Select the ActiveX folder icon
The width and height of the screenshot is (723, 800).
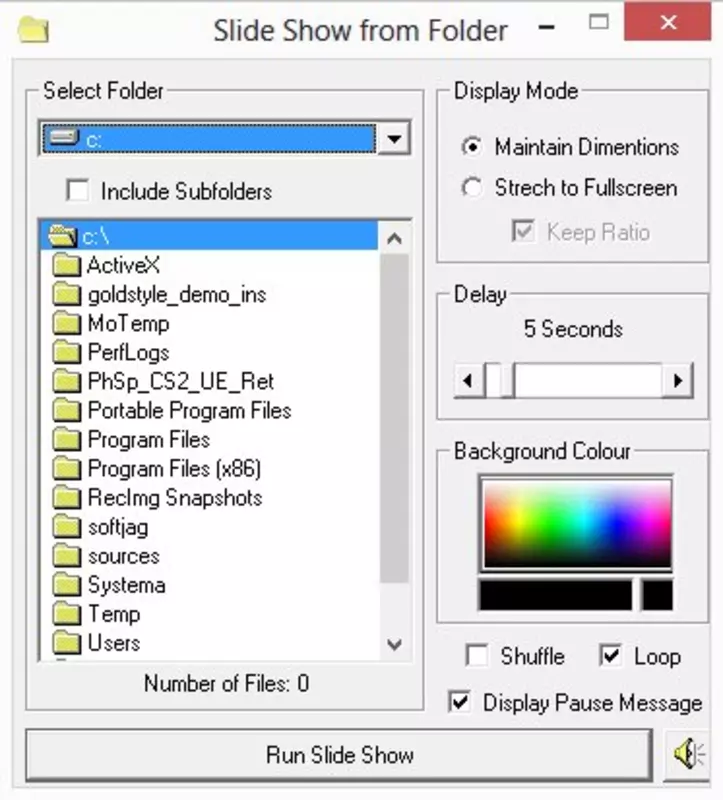(67, 265)
